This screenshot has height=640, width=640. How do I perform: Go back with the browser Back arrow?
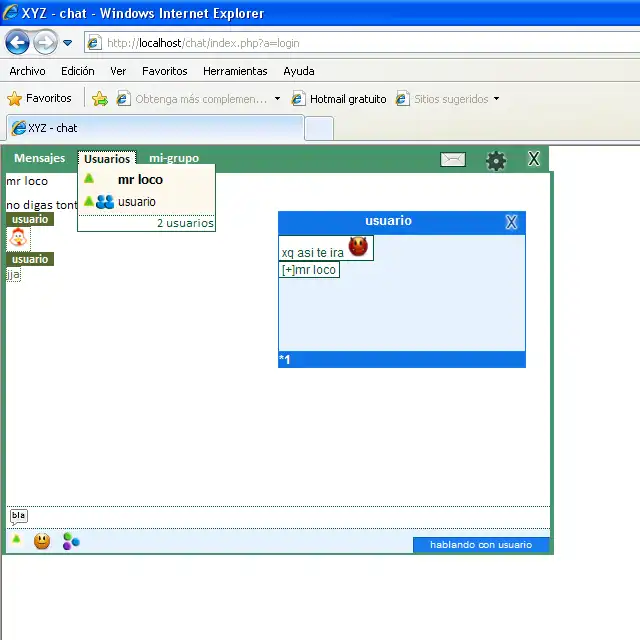17,42
